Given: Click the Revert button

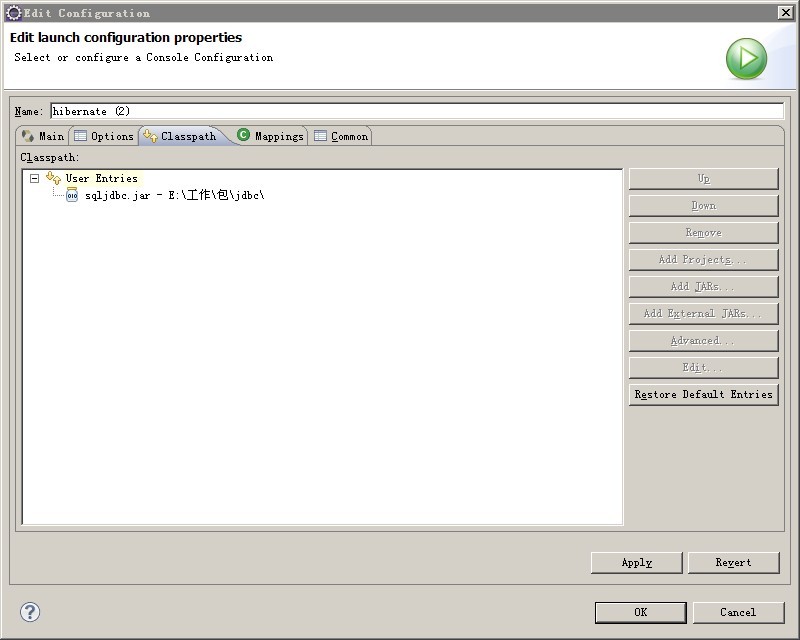Looking at the screenshot, I should click(x=733, y=562).
